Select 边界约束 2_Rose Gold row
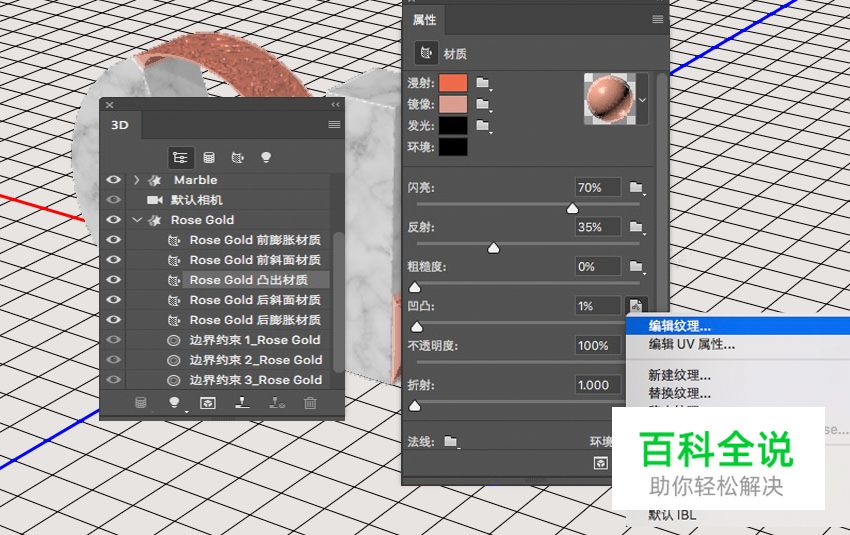Image resolution: width=850 pixels, height=535 pixels. [x=255, y=360]
